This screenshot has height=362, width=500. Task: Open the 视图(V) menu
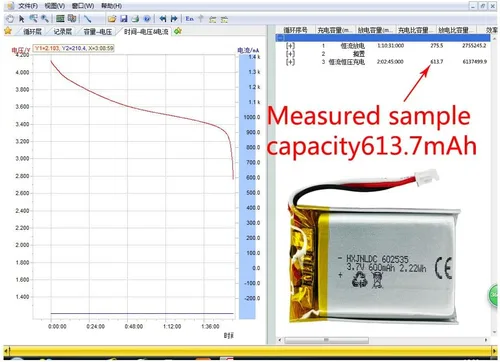55,6
